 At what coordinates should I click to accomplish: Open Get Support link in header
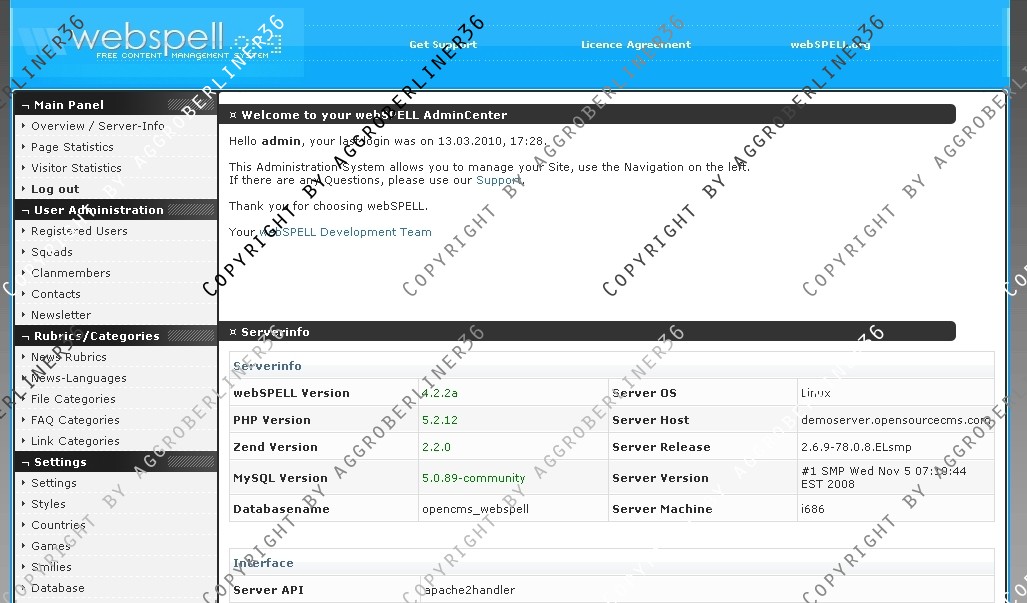click(442, 45)
